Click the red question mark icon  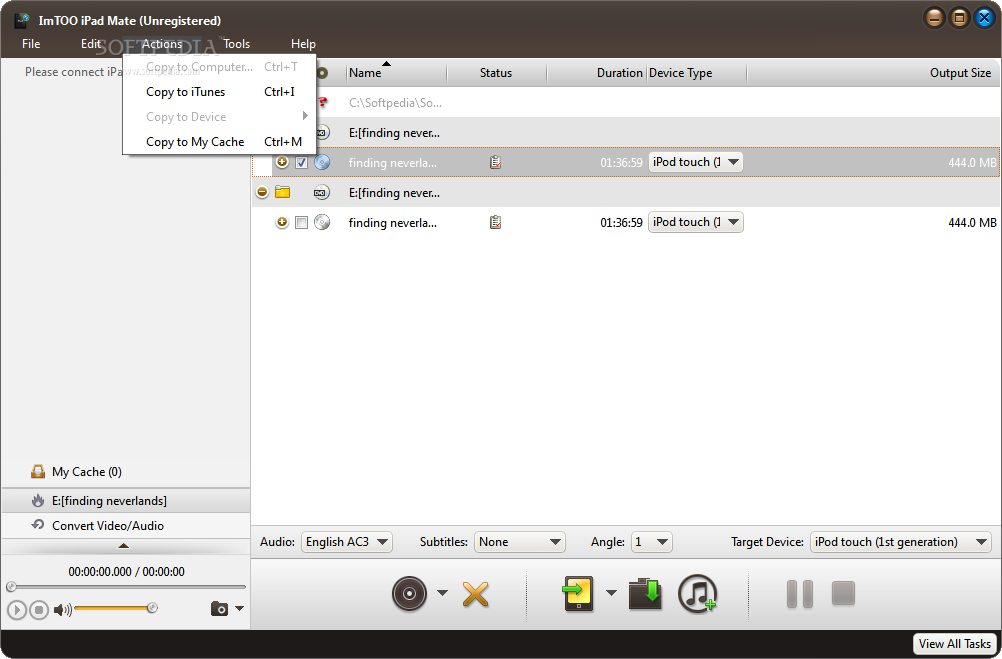pos(323,102)
